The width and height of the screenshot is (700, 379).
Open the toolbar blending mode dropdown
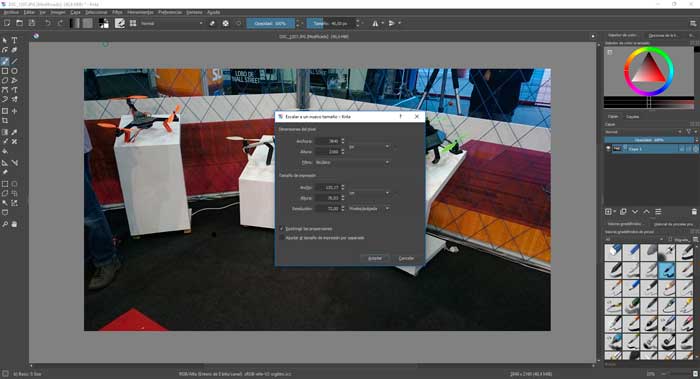[x=171, y=23]
